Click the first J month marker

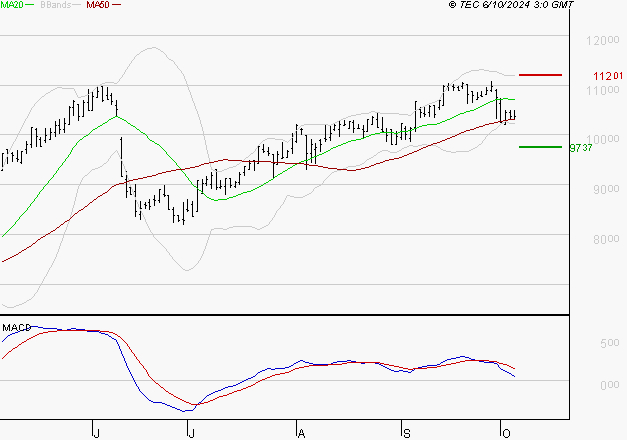[x=96, y=433]
